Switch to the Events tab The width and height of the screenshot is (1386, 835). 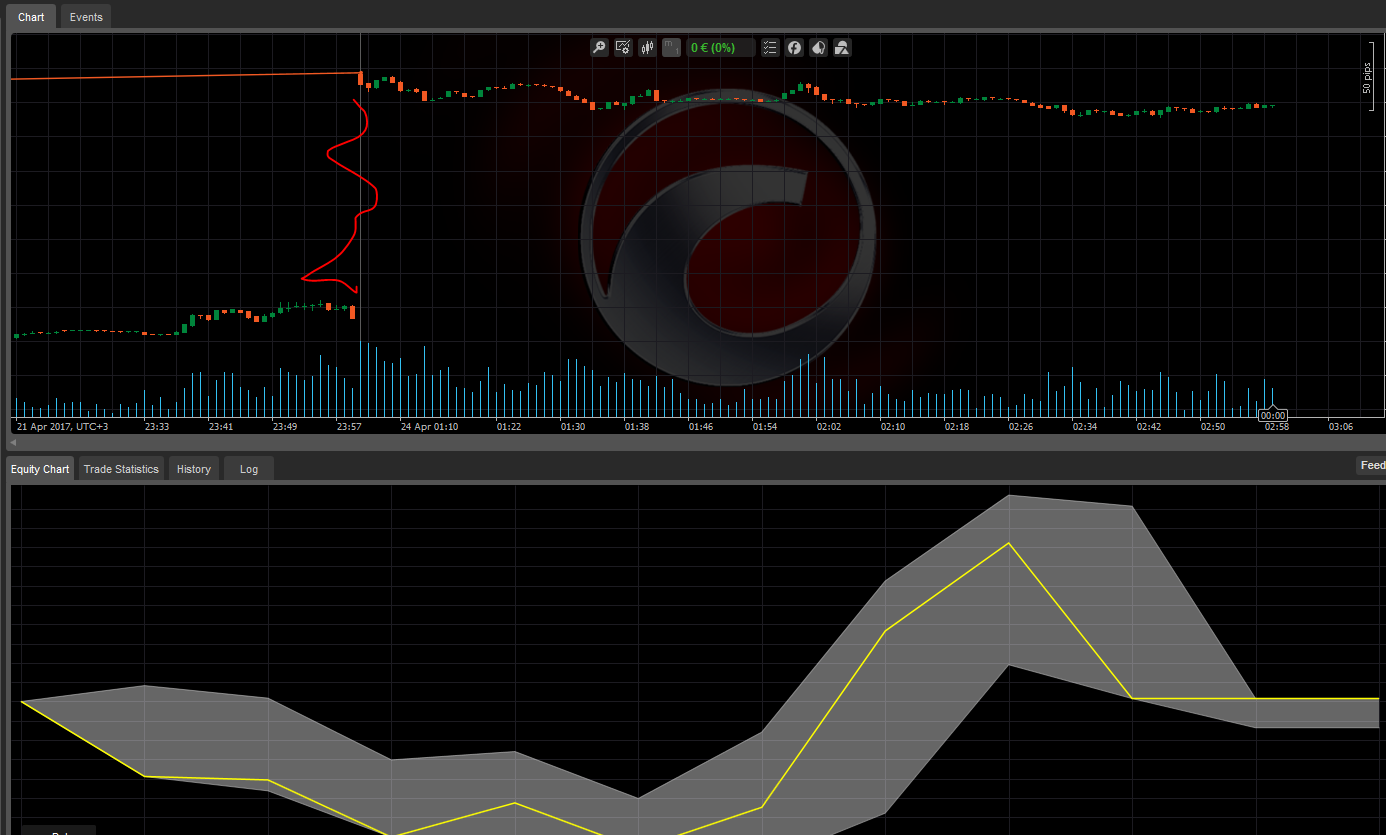tap(86, 17)
